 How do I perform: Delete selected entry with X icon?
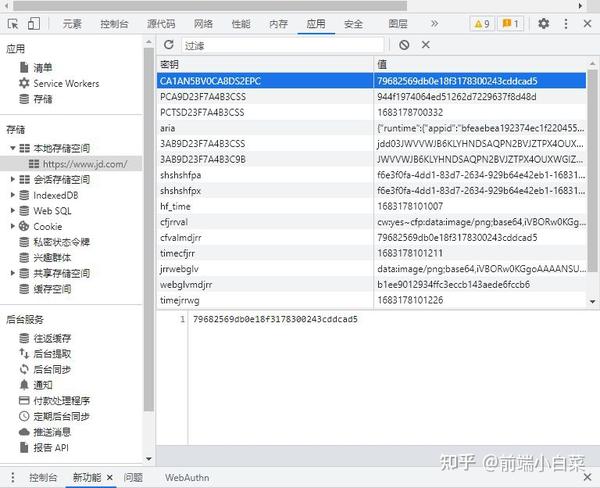click(x=426, y=45)
